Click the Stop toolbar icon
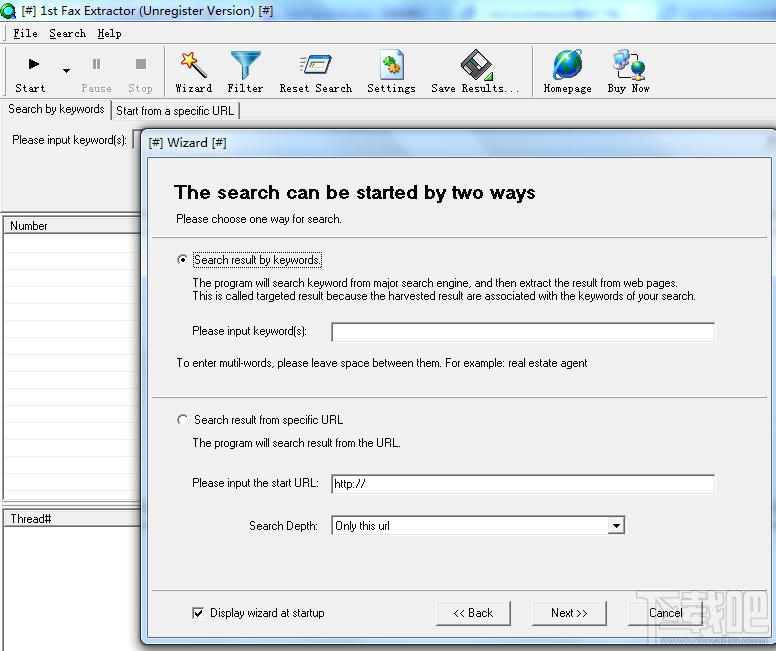Screen dimensions: 776x651 point(141,64)
